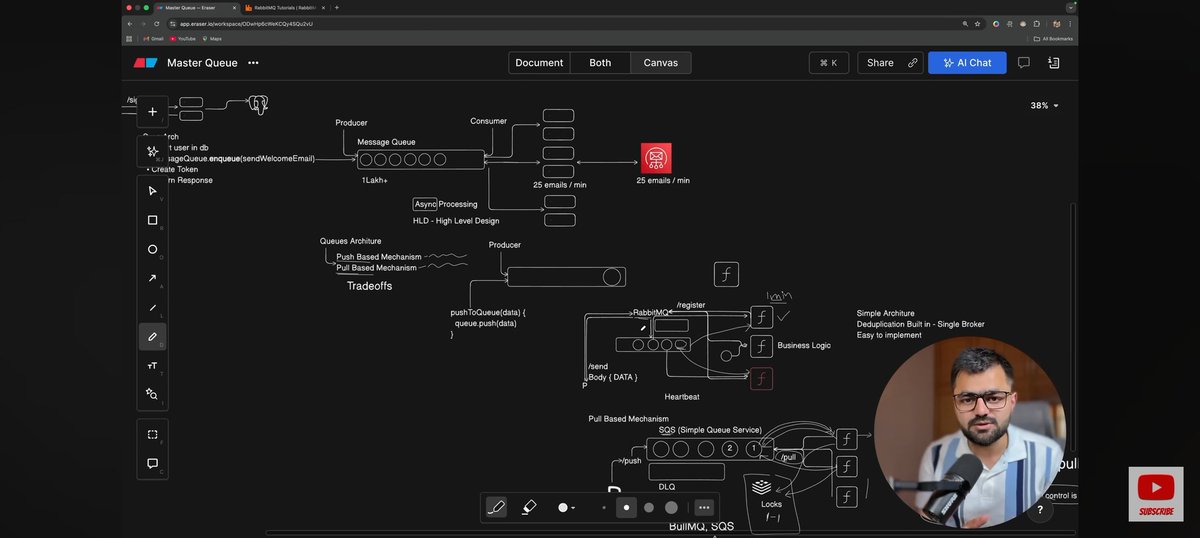Image resolution: width=1200 pixels, height=538 pixels.
Task: Select the comment tool in left toolbar
Action: (x=152, y=463)
